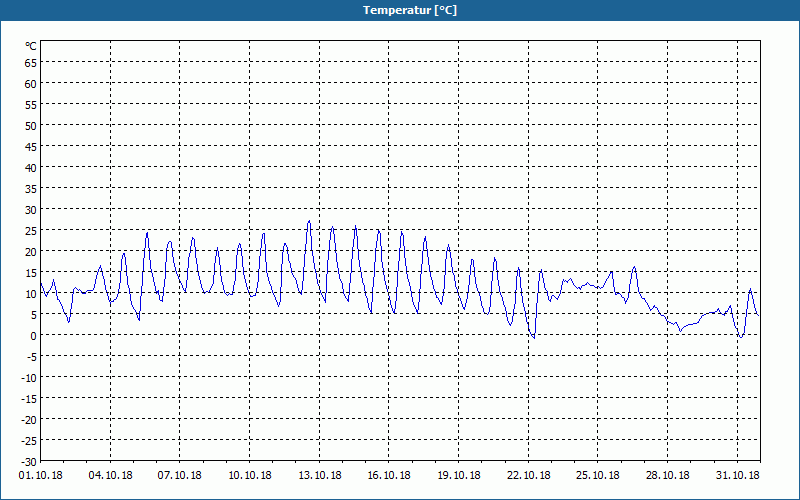The width and height of the screenshot is (800, 500).
Task: Click the 31.10.18 date label
Action: [x=737, y=475]
